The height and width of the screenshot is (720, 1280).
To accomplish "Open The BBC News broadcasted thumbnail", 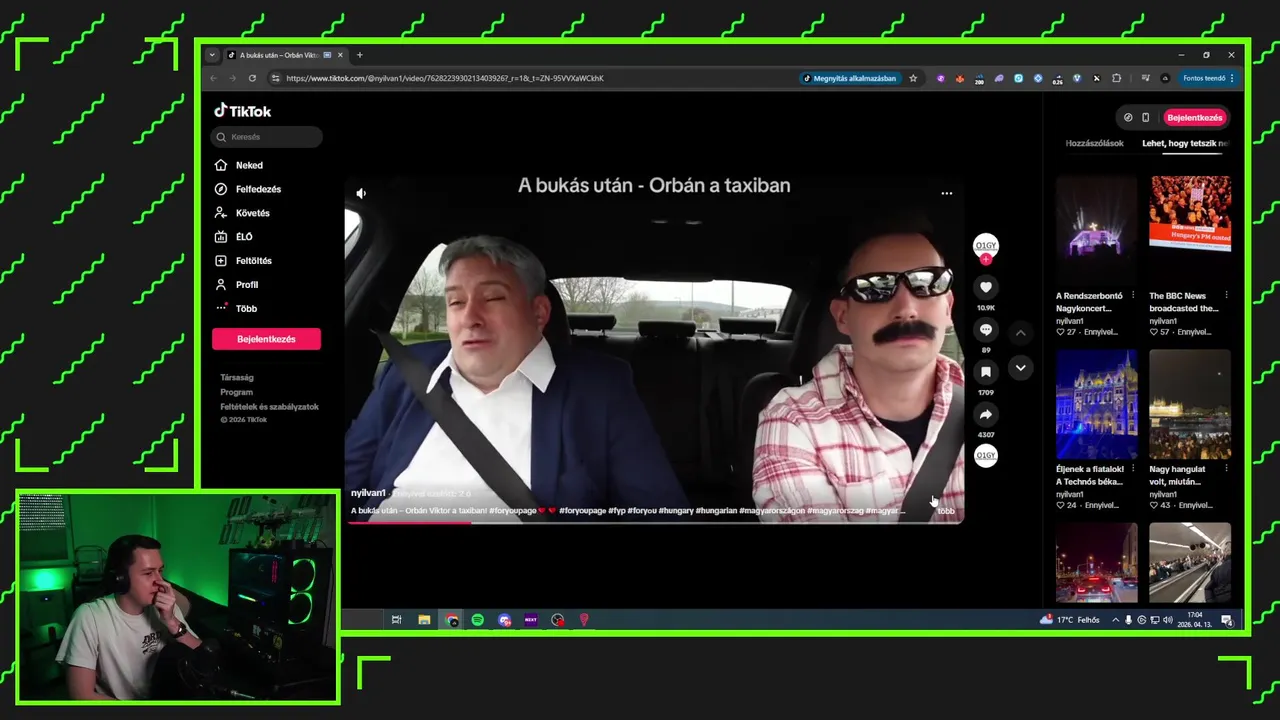I will (x=1190, y=229).
